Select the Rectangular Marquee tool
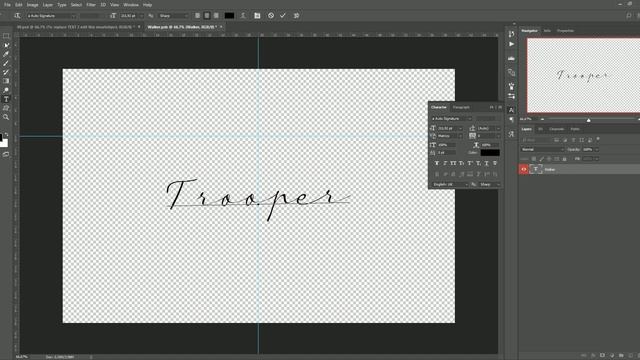Image resolution: width=640 pixels, height=360 pixels. point(6,36)
